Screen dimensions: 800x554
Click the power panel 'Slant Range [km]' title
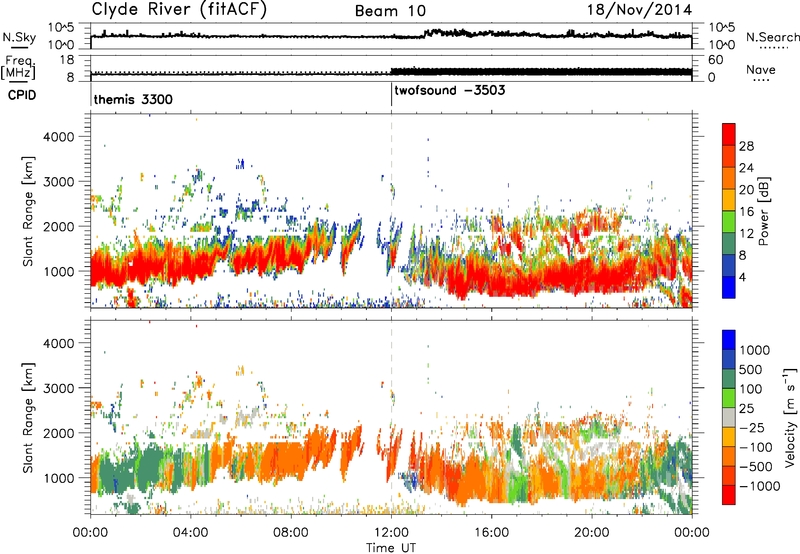point(28,211)
